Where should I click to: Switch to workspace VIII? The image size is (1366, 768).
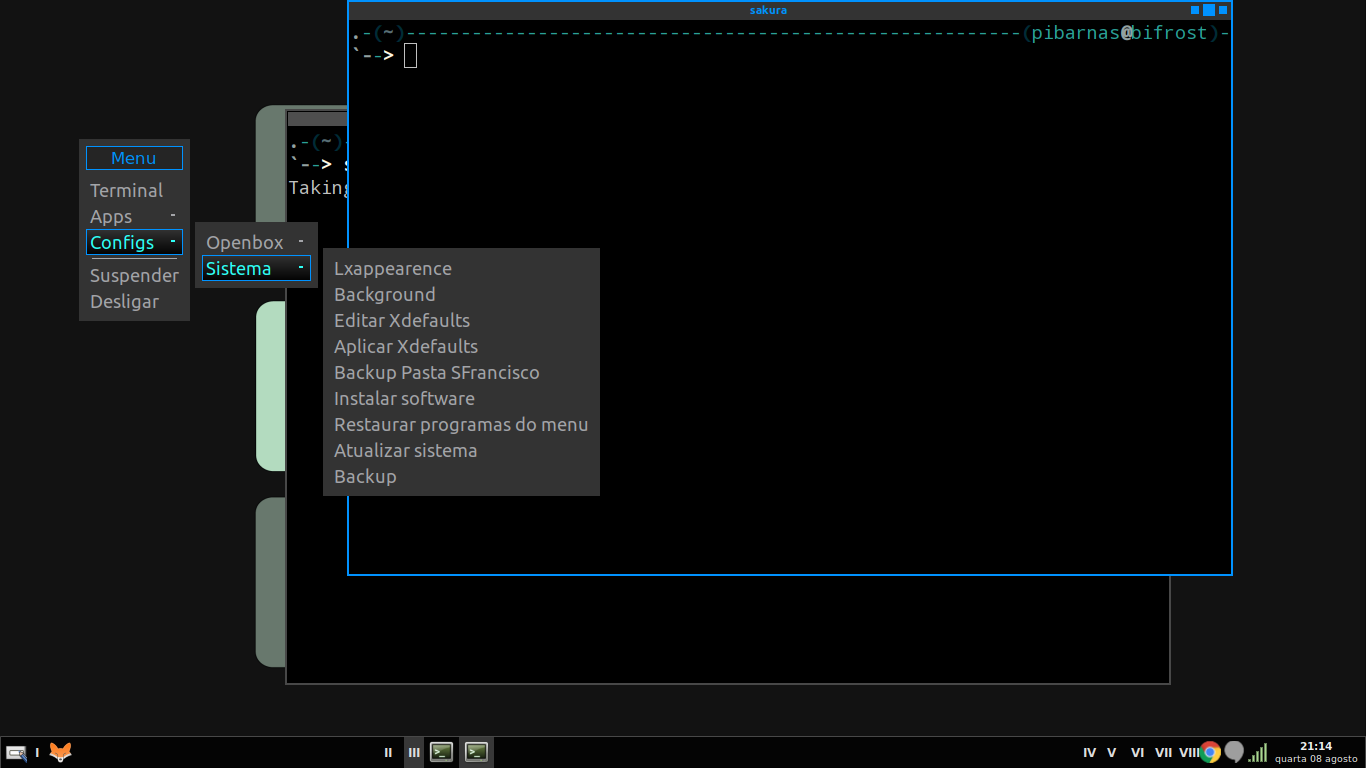[1189, 752]
